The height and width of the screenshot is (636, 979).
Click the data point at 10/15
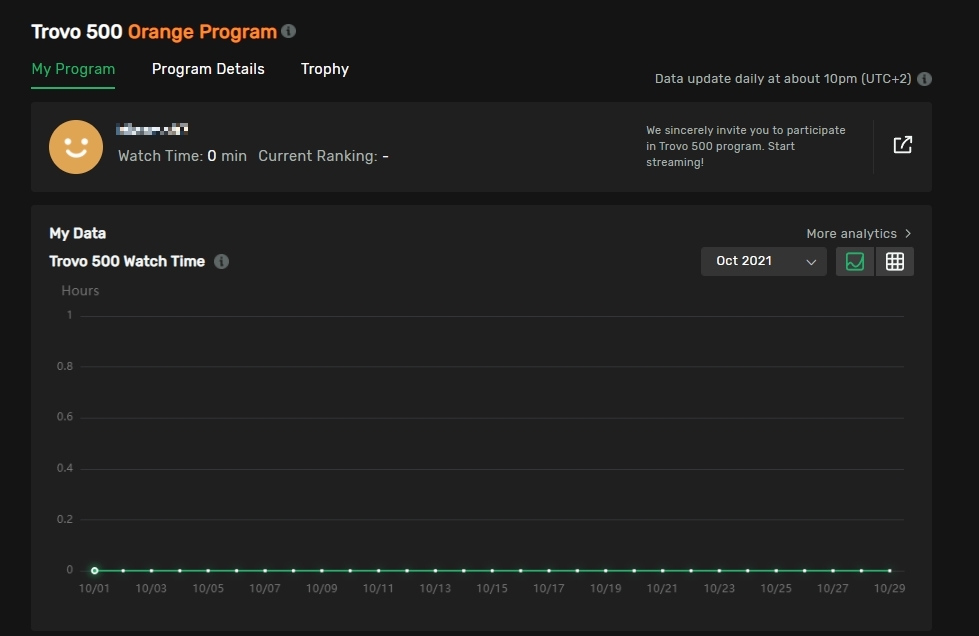(x=492, y=570)
